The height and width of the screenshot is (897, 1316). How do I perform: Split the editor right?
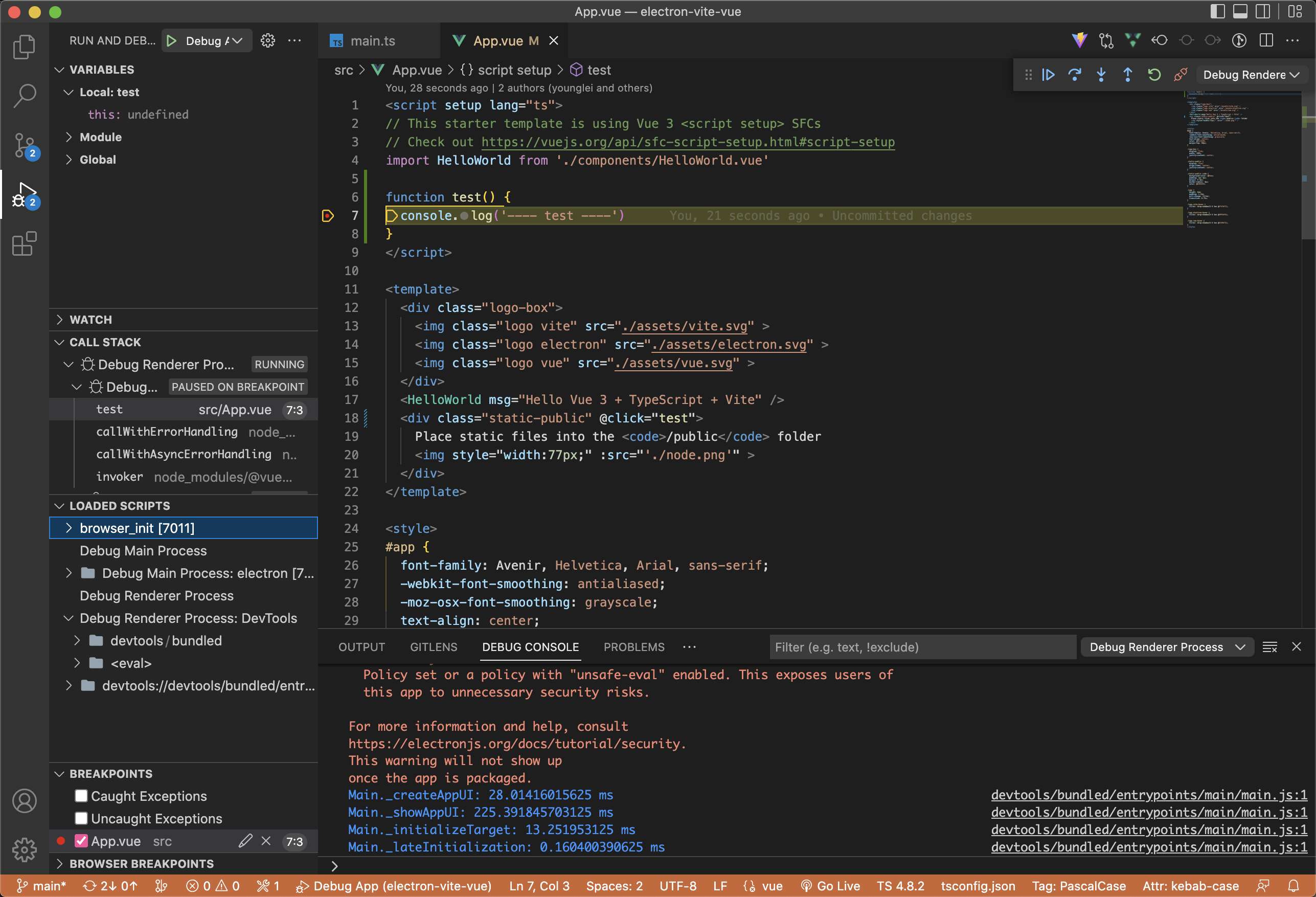1266,40
